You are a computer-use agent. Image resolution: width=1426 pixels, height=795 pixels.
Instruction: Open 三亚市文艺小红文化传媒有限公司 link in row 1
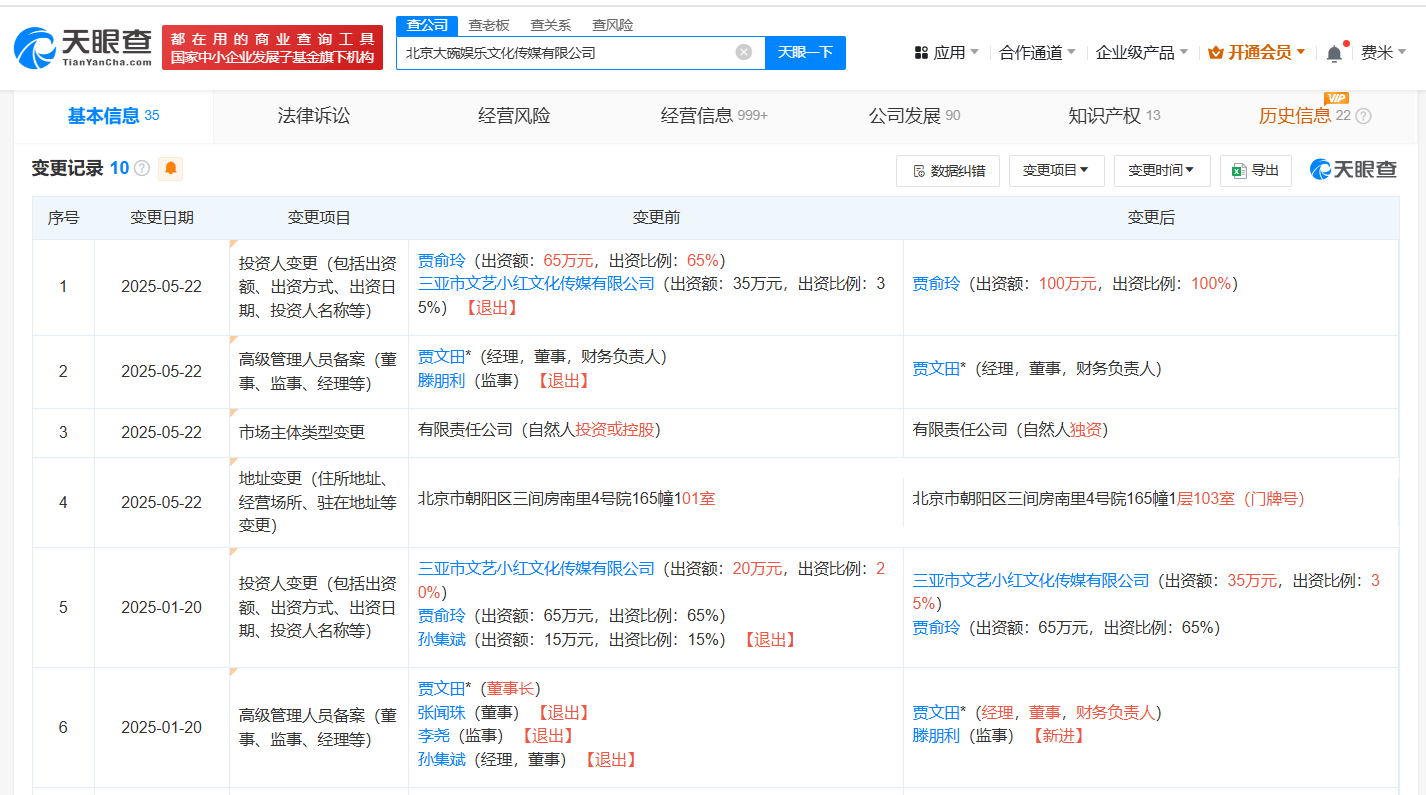click(x=536, y=284)
